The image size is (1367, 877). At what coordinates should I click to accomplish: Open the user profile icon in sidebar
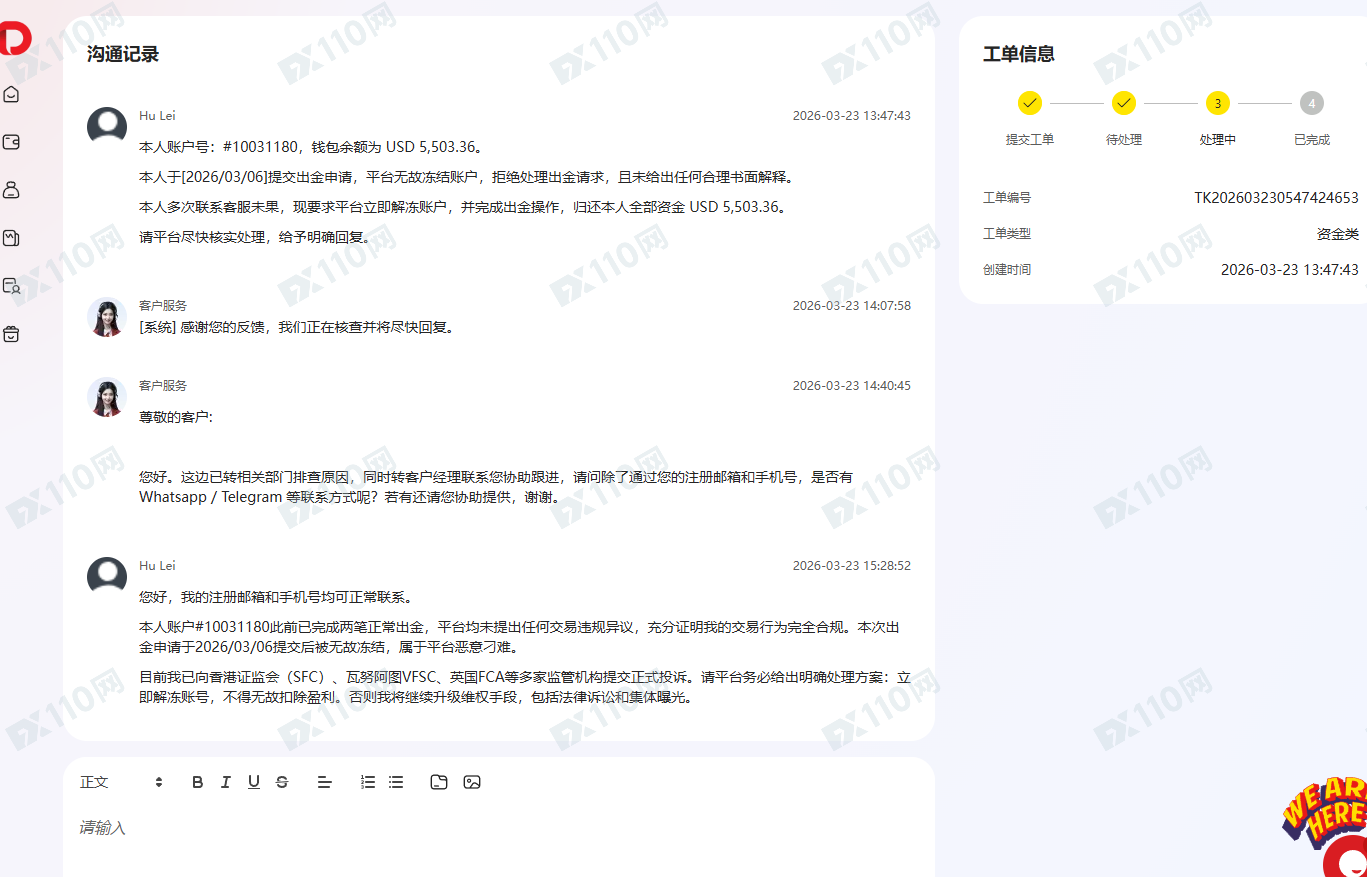pos(11,190)
